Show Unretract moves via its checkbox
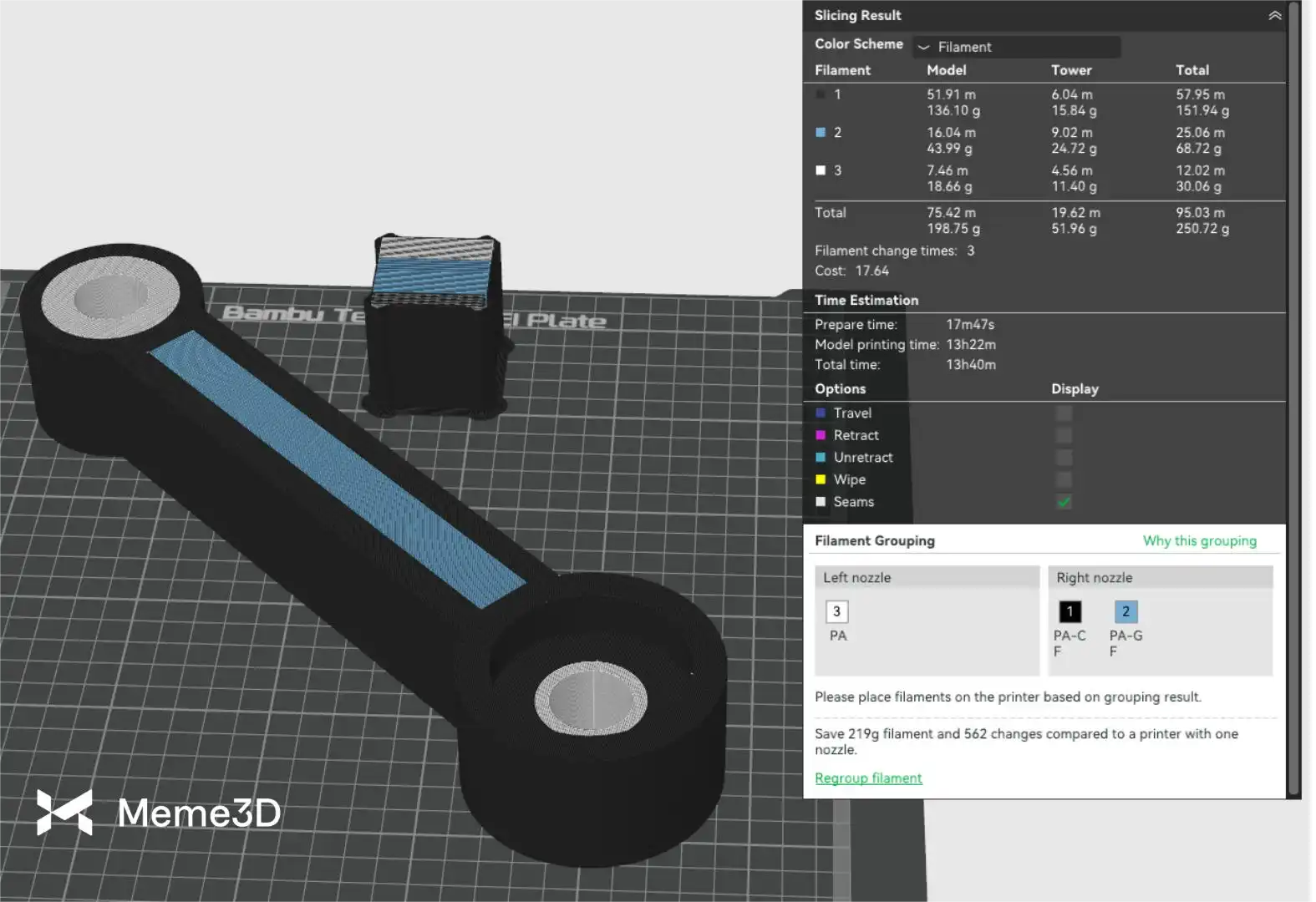The image size is (1316, 902). click(x=1064, y=458)
